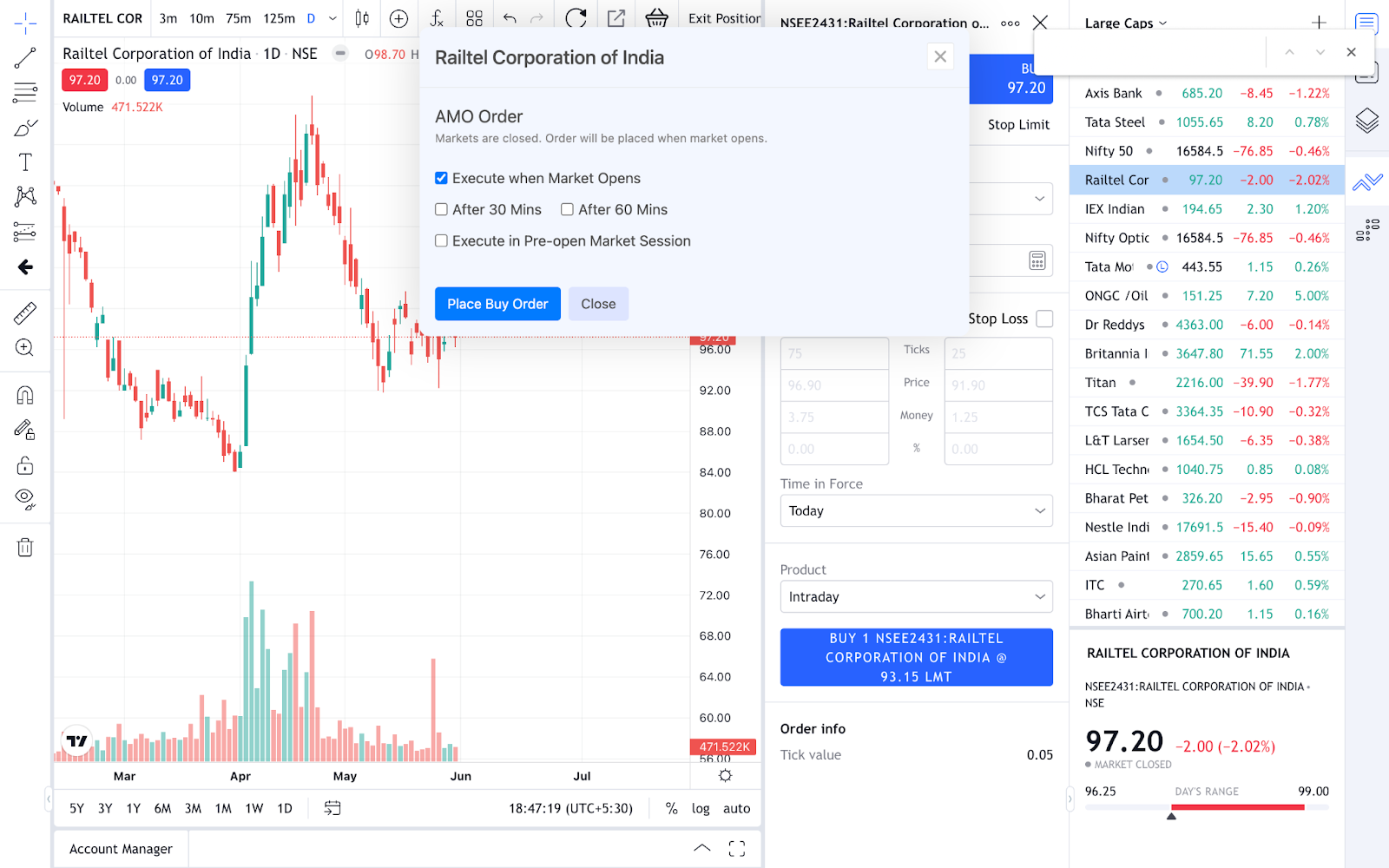Click the ruler measure tool
This screenshot has width=1389, height=868.
(25, 312)
